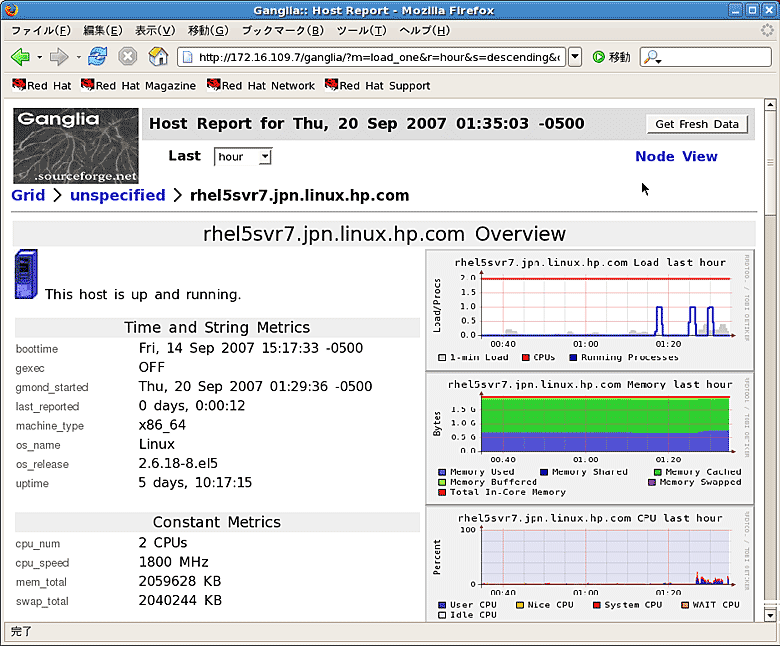Click the uptime value 5 days, 10:17:15
Viewport: 780px width, 646px height.
point(195,482)
